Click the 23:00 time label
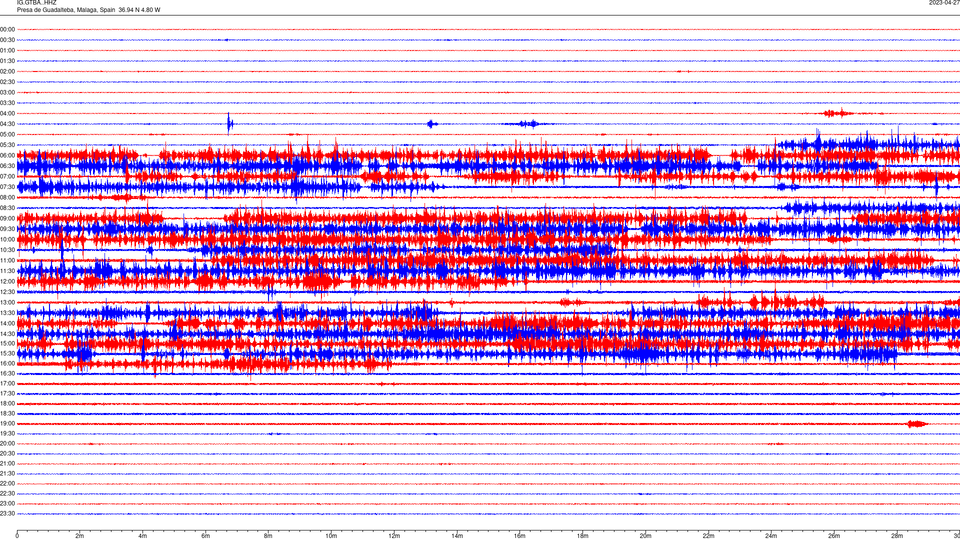This screenshot has height=540, width=960. [x=7, y=504]
